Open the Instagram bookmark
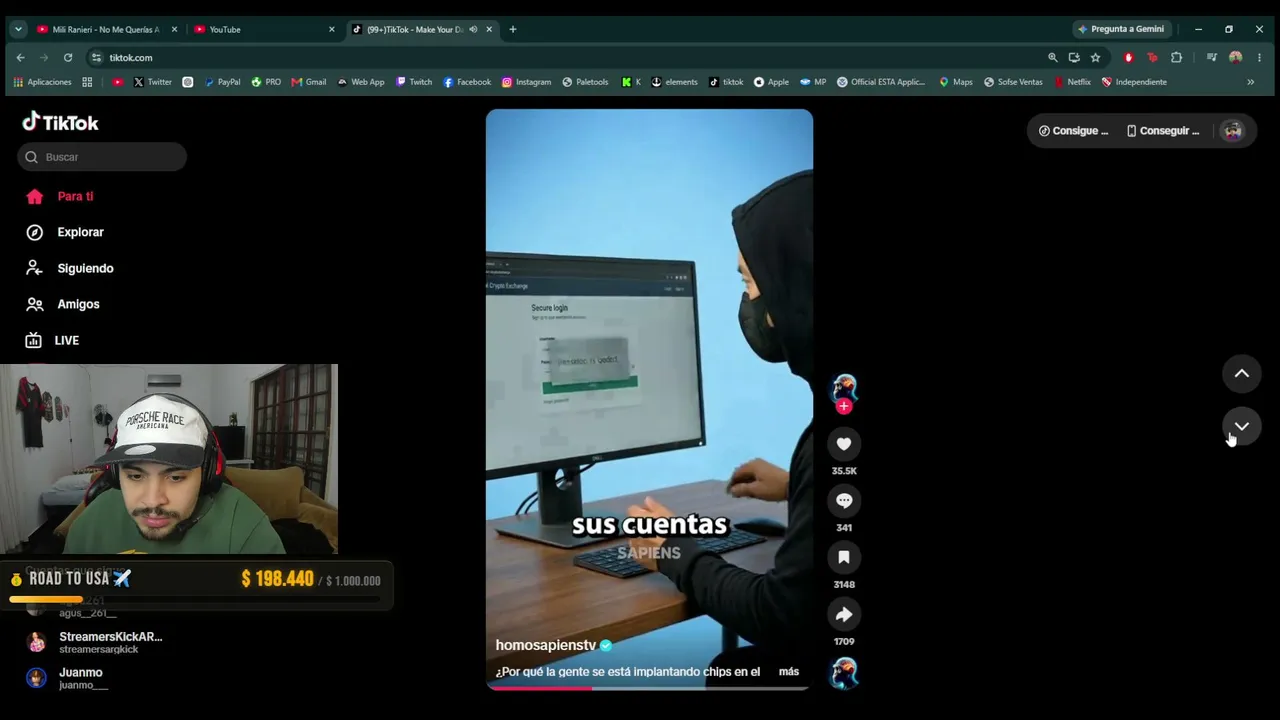 click(526, 82)
